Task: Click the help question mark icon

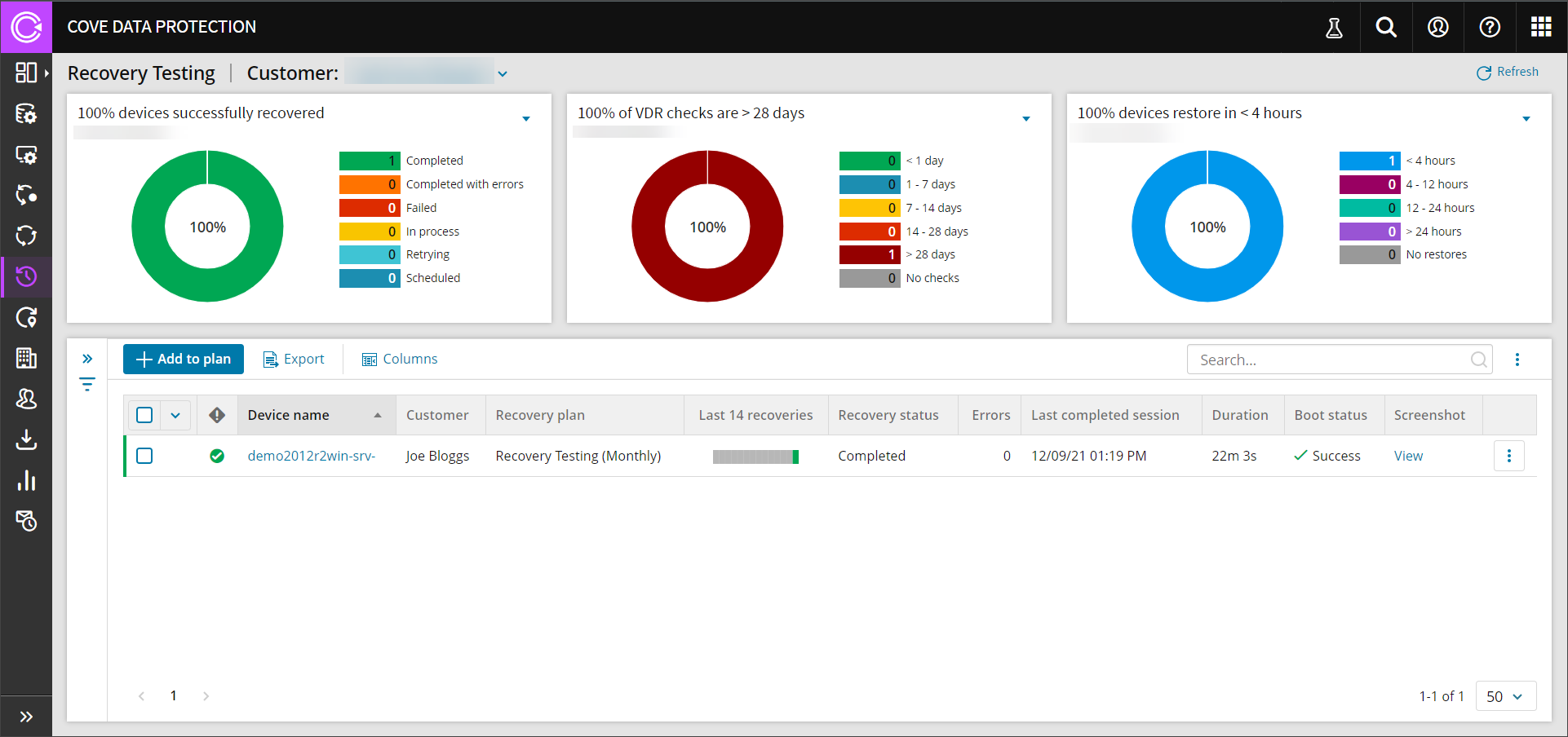Action: [x=1490, y=27]
